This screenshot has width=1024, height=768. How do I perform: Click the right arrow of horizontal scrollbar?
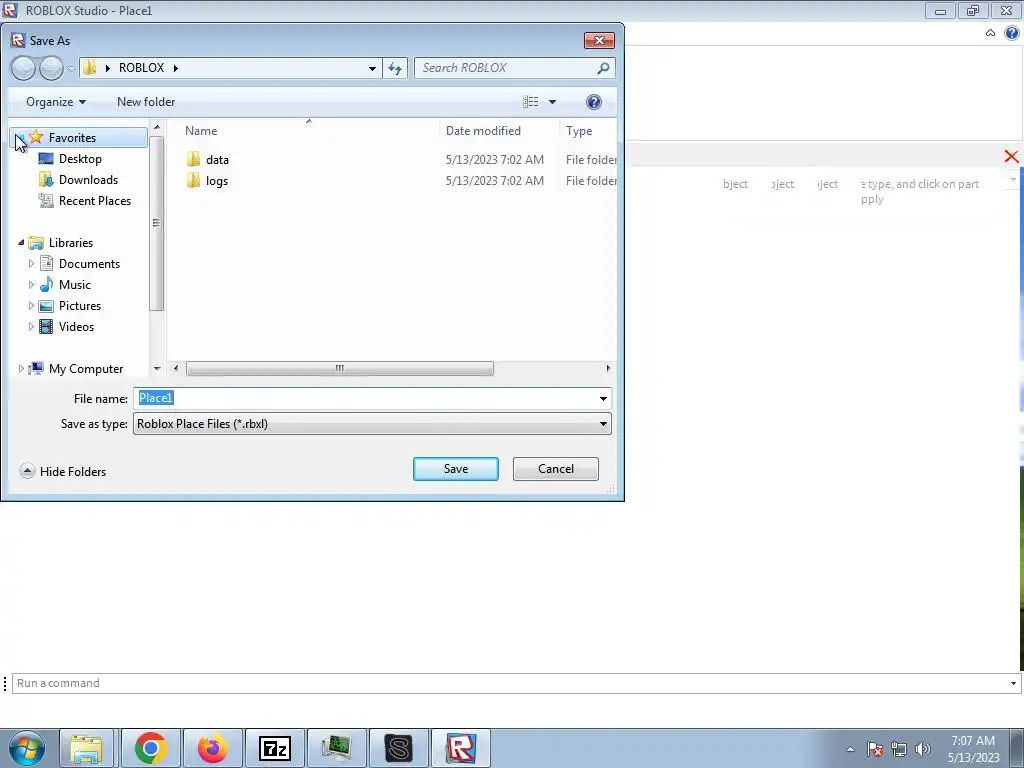[608, 368]
